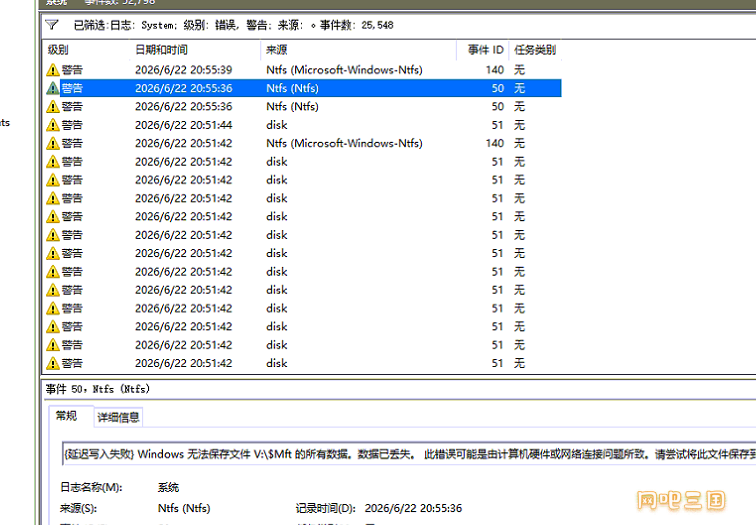756x525 pixels.
Task: Click the 警告 level text in the highlighted row
Action: 72,88
